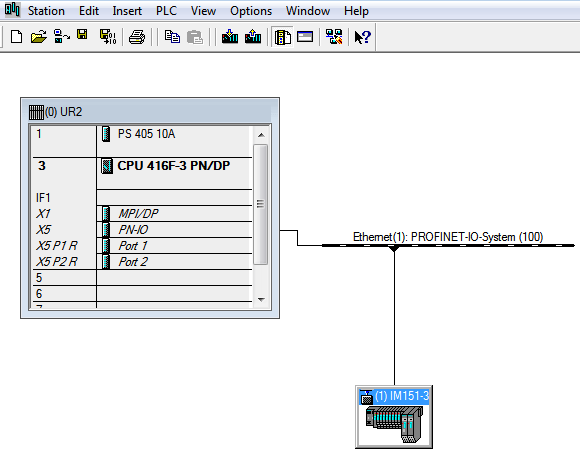Click the MPI/DP row module icon
The width and height of the screenshot is (580, 468).
click(x=106, y=214)
